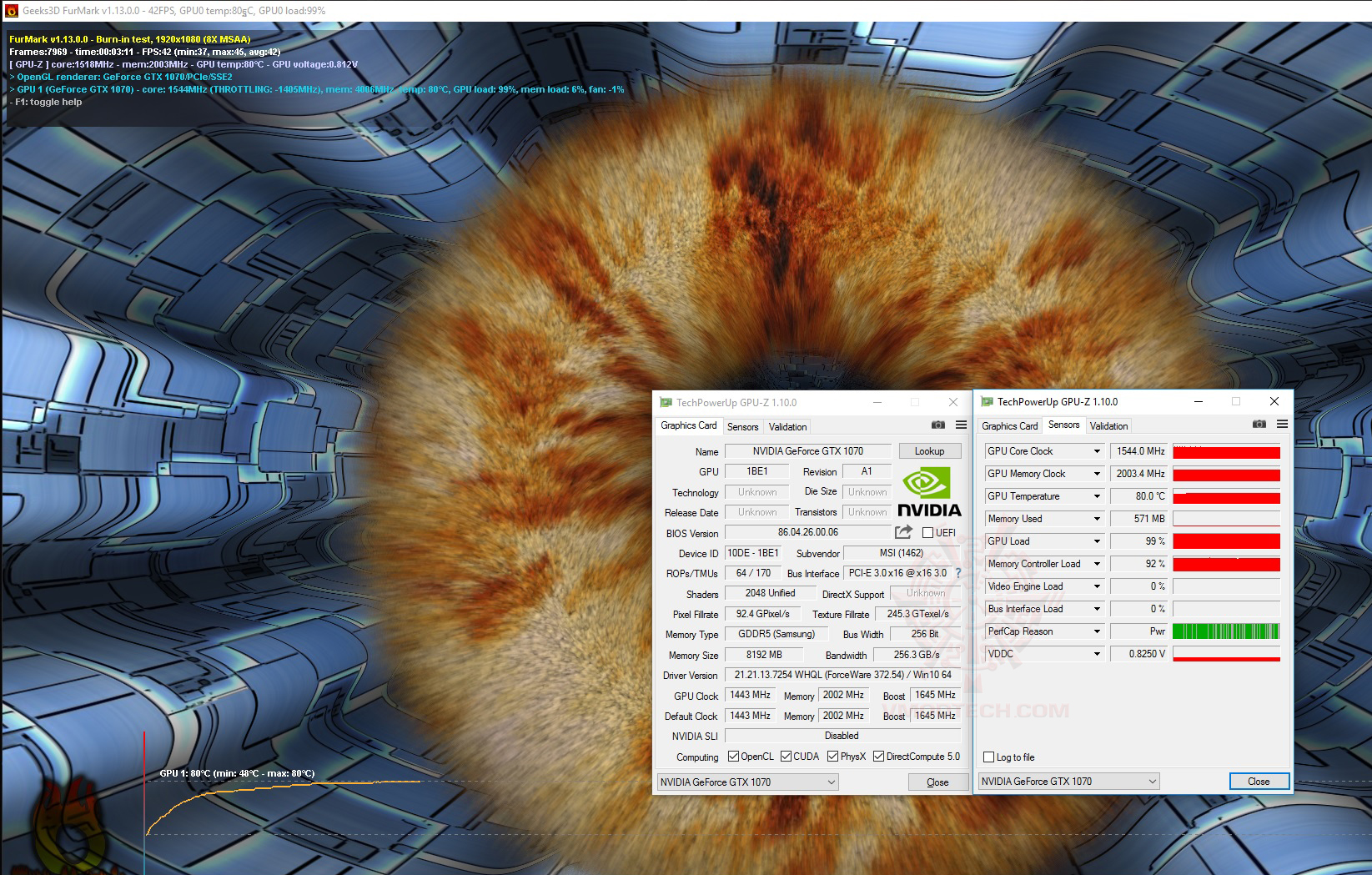Click the Device ID field "10DE - 1BE1"
1372x875 pixels.
coord(752,553)
